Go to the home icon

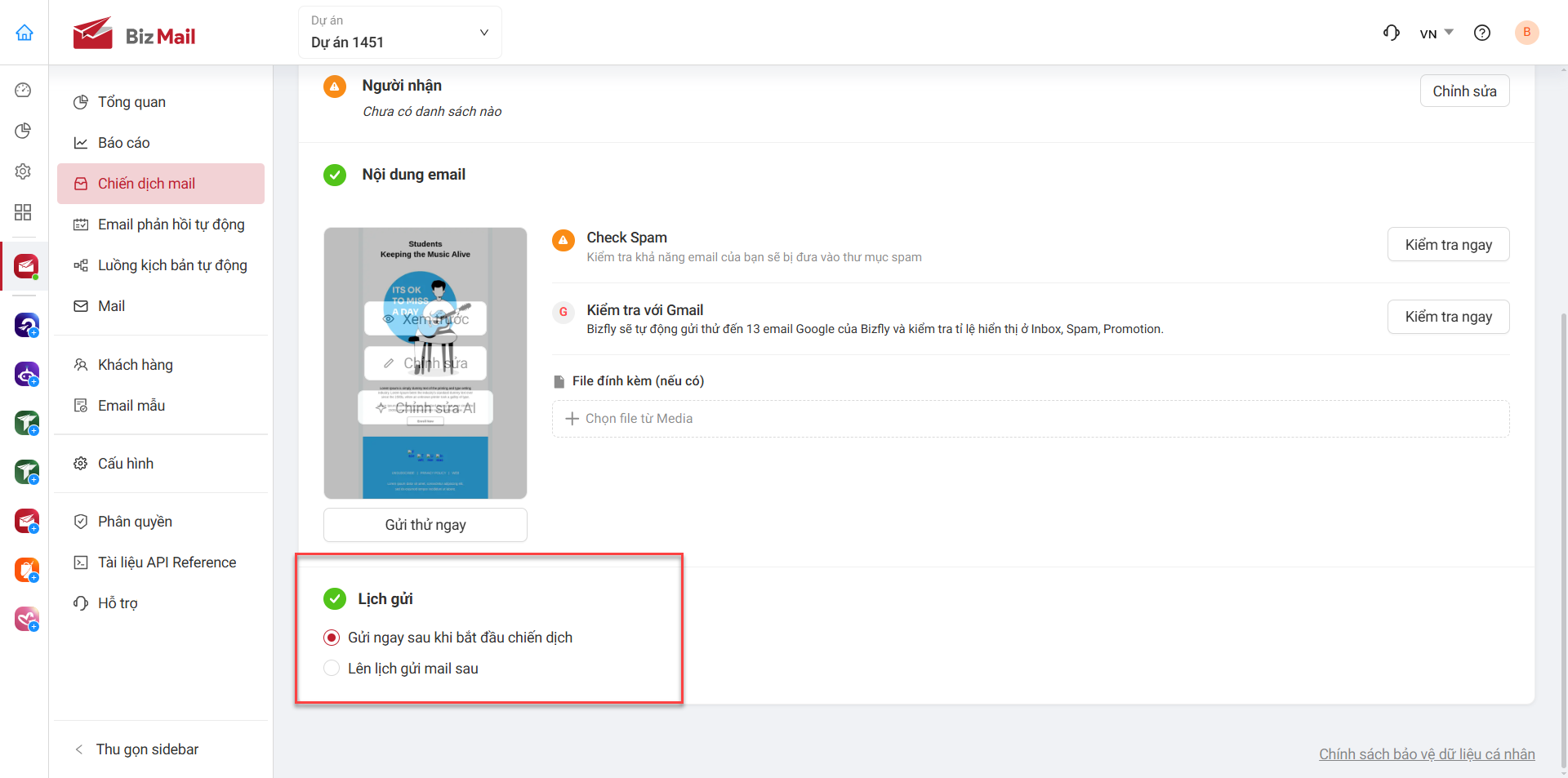coord(24,33)
